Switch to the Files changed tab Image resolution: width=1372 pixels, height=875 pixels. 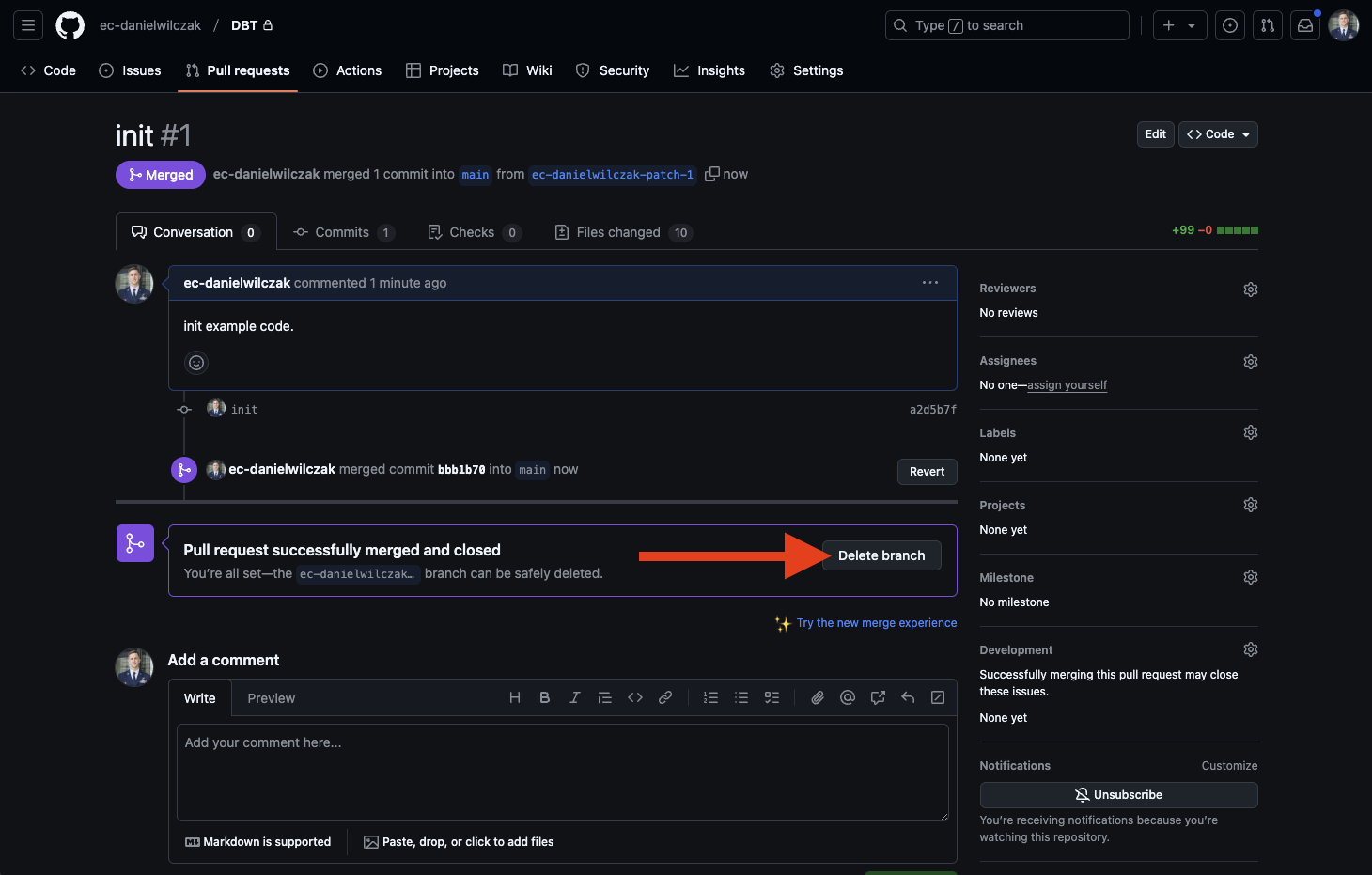(624, 232)
